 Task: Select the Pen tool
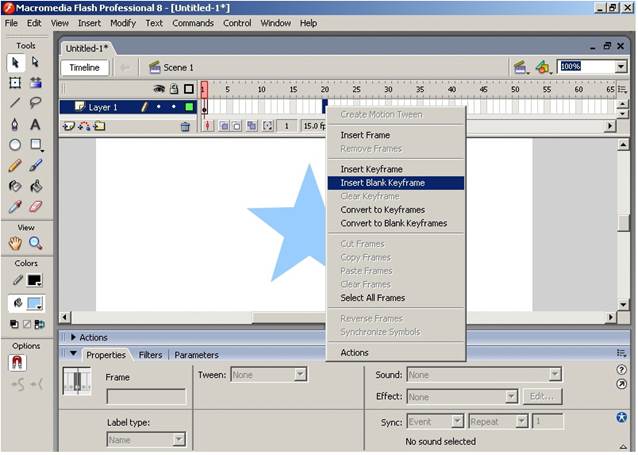(x=15, y=124)
